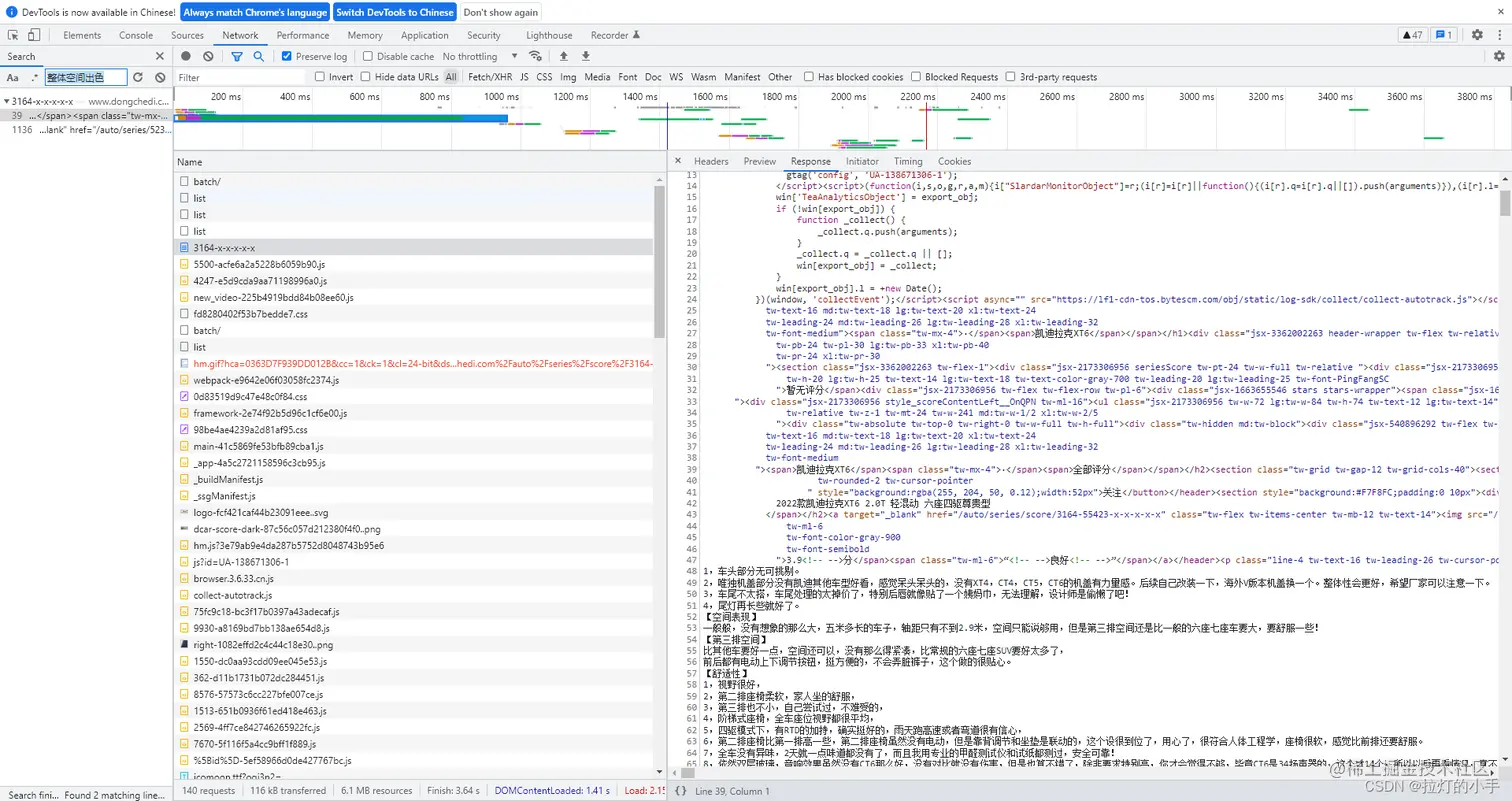Click the response pane vertical scrollbar

(x=1505, y=203)
